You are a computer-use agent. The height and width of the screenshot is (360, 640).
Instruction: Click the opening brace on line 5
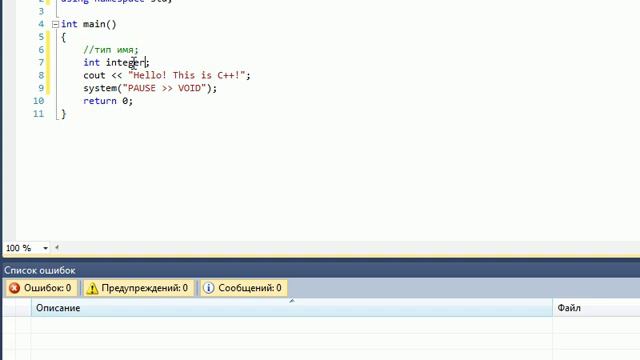63,37
